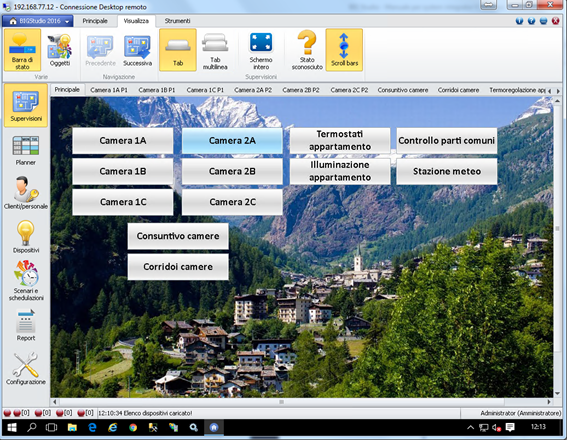Open the Report sidebar icon
Image resolution: width=567 pixels, height=440 pixels.
[x=26, y=325]
